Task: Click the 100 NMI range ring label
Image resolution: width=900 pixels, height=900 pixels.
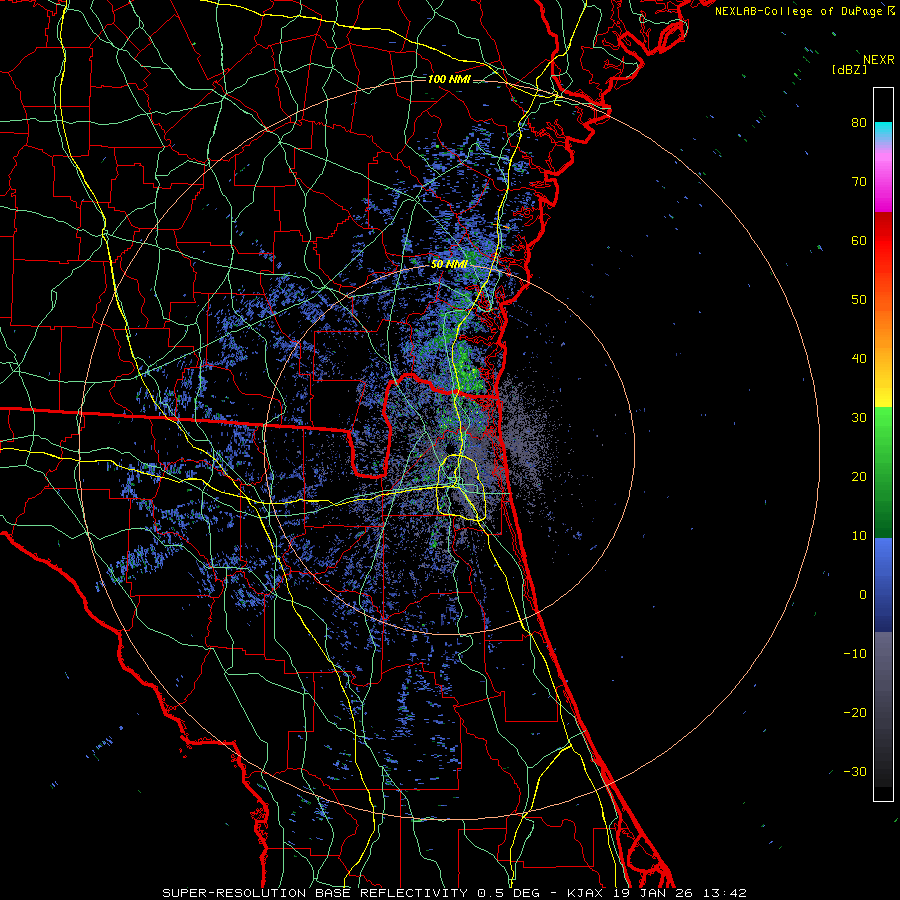Action: click(x=449, y=79)
